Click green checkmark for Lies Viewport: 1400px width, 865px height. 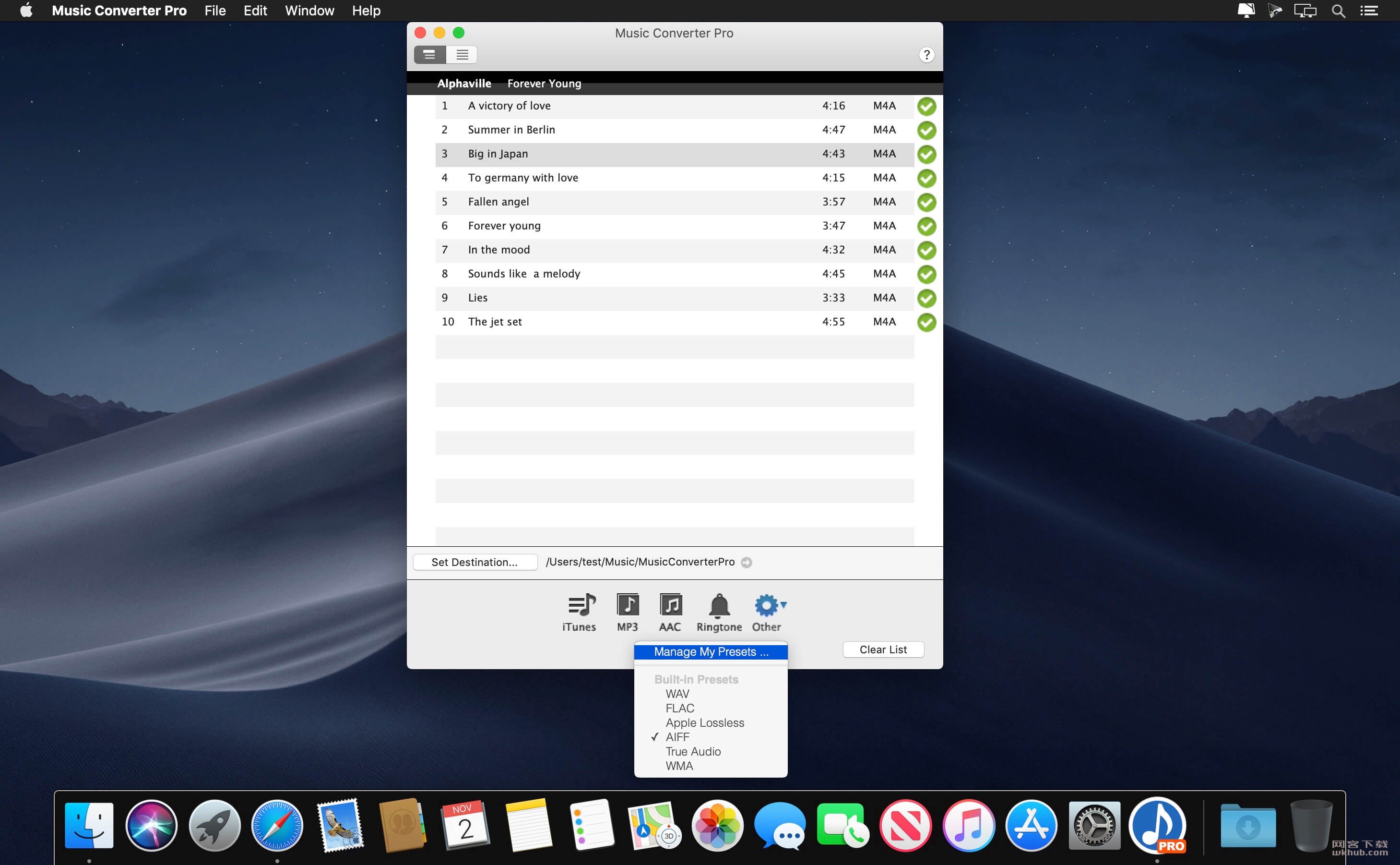(926, 299)
